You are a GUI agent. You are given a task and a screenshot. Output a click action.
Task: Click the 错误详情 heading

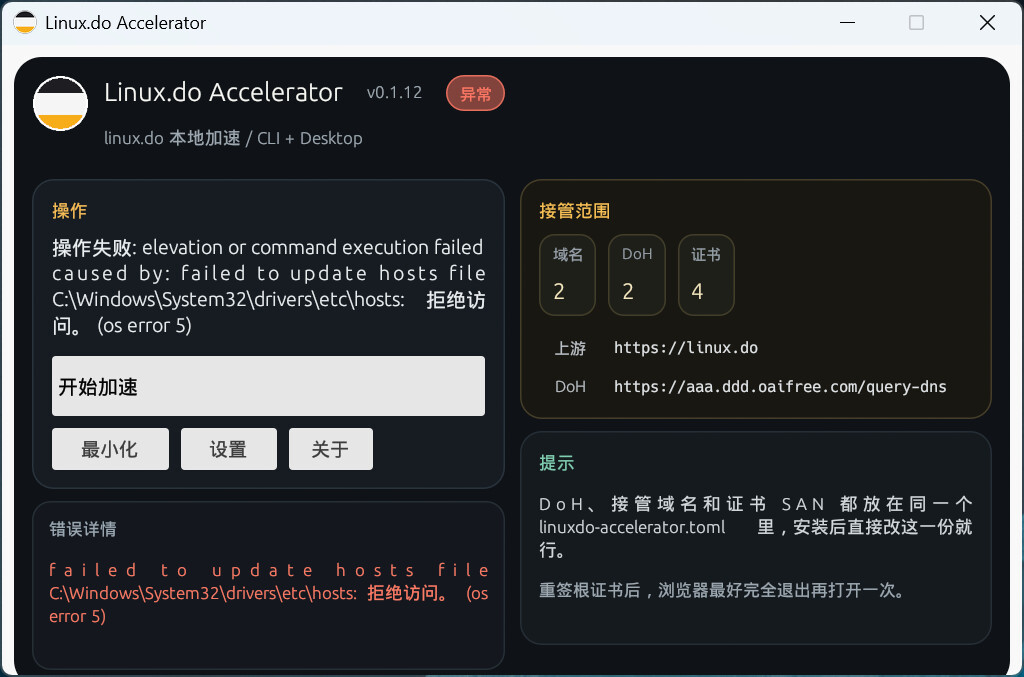[x=83, y=529]
